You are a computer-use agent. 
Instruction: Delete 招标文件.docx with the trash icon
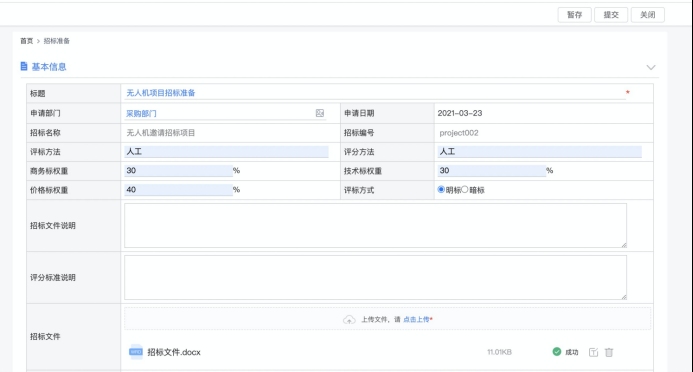pyautogui.click(x=609, y=352)
